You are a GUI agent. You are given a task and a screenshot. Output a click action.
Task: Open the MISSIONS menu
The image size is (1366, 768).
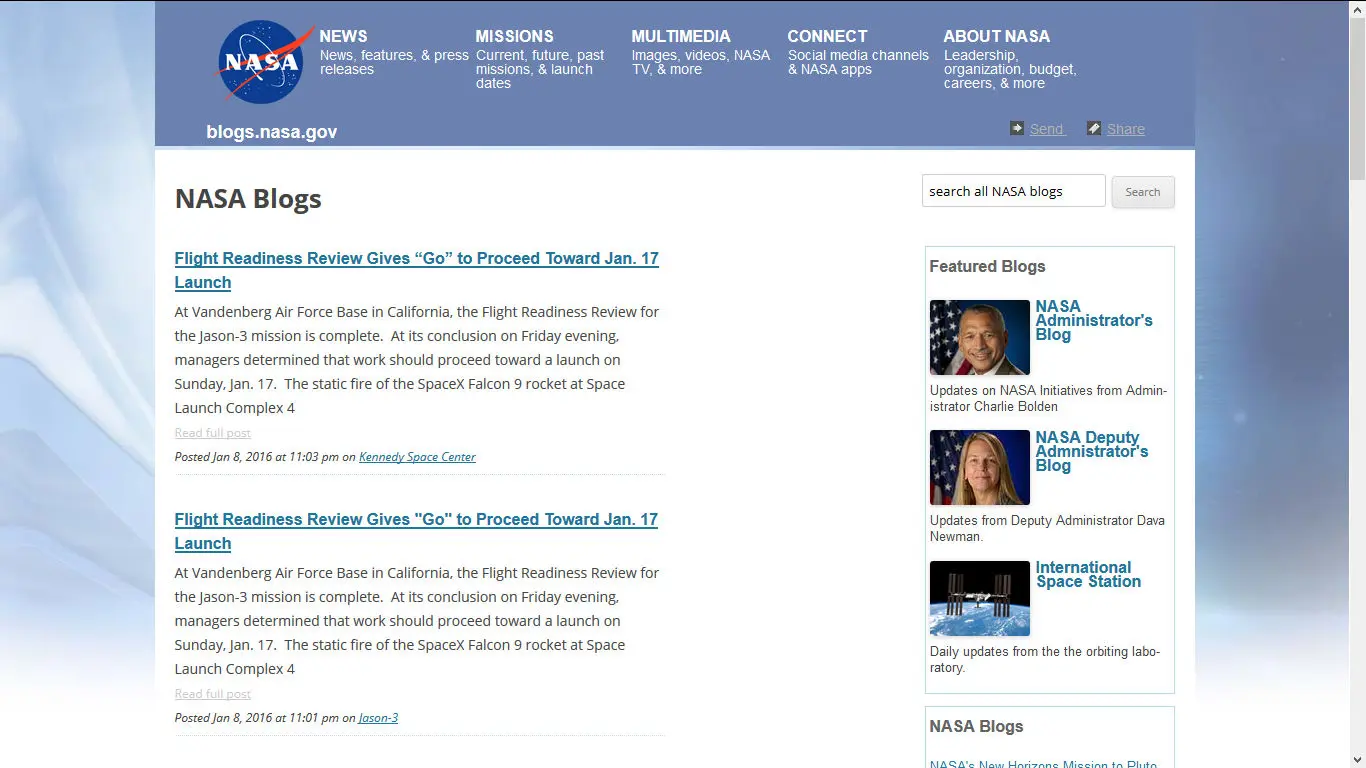514,36
